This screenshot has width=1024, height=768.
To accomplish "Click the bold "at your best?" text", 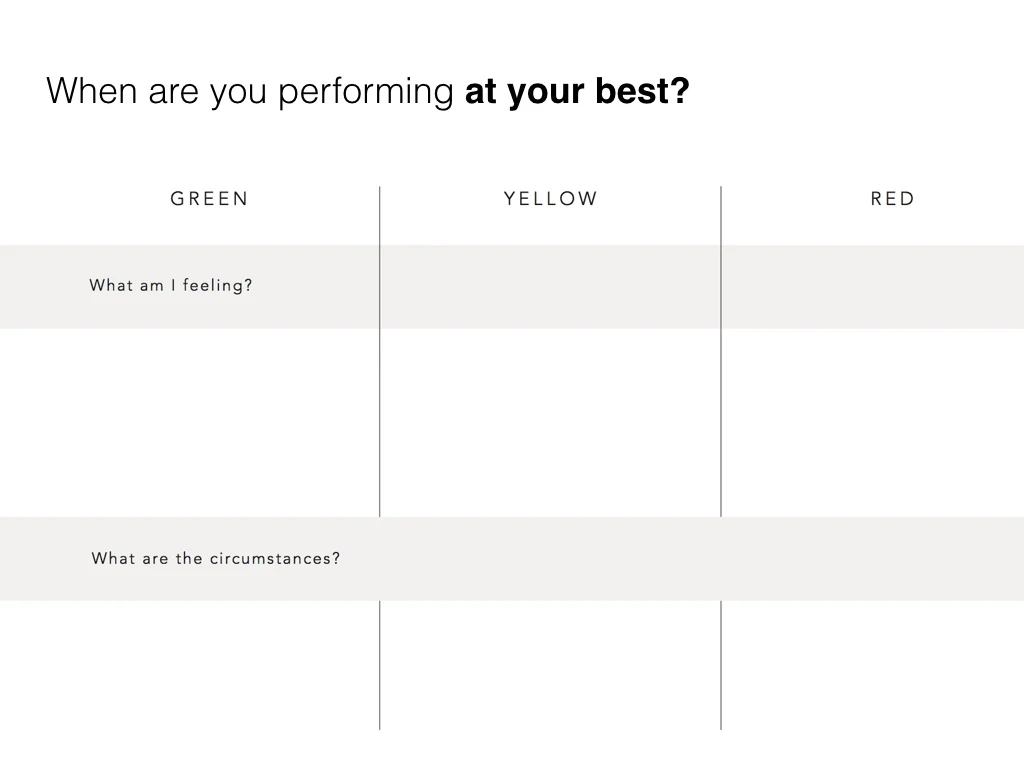I will [577, 91].
